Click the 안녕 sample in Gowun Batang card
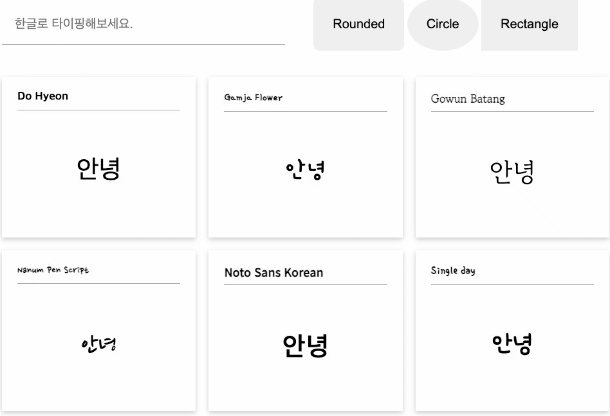 coord(512,172)
